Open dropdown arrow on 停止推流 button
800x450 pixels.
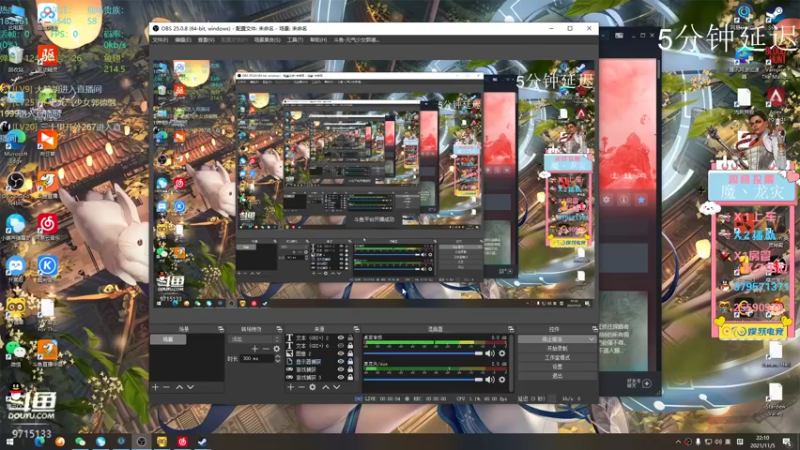(x=591, y=339)
